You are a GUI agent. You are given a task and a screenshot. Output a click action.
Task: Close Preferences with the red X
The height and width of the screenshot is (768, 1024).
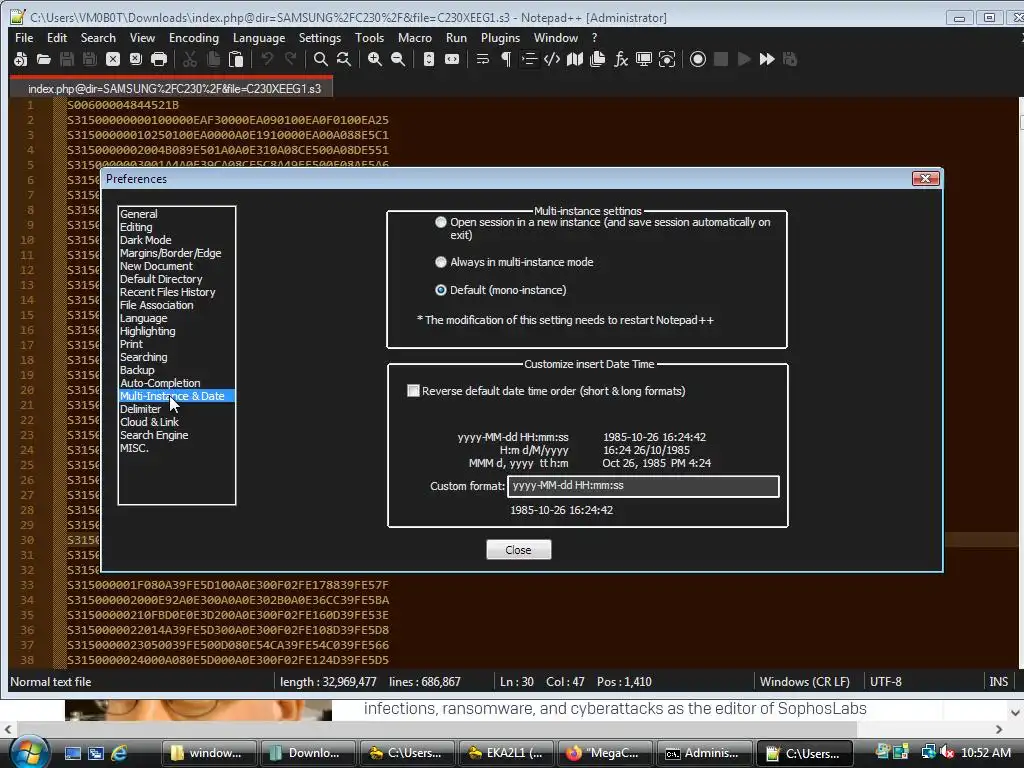925,179
